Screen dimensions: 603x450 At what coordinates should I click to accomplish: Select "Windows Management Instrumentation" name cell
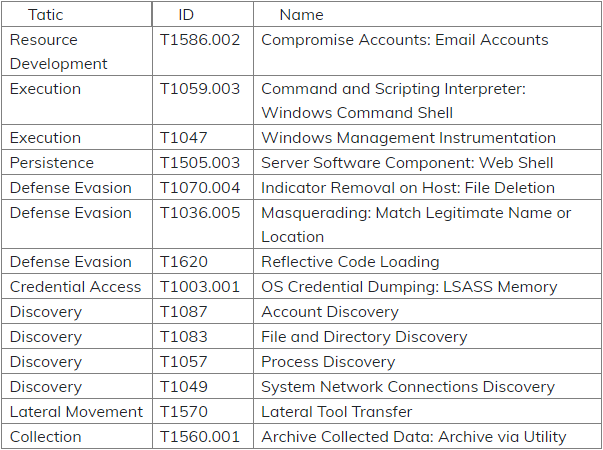pos(408,138)
